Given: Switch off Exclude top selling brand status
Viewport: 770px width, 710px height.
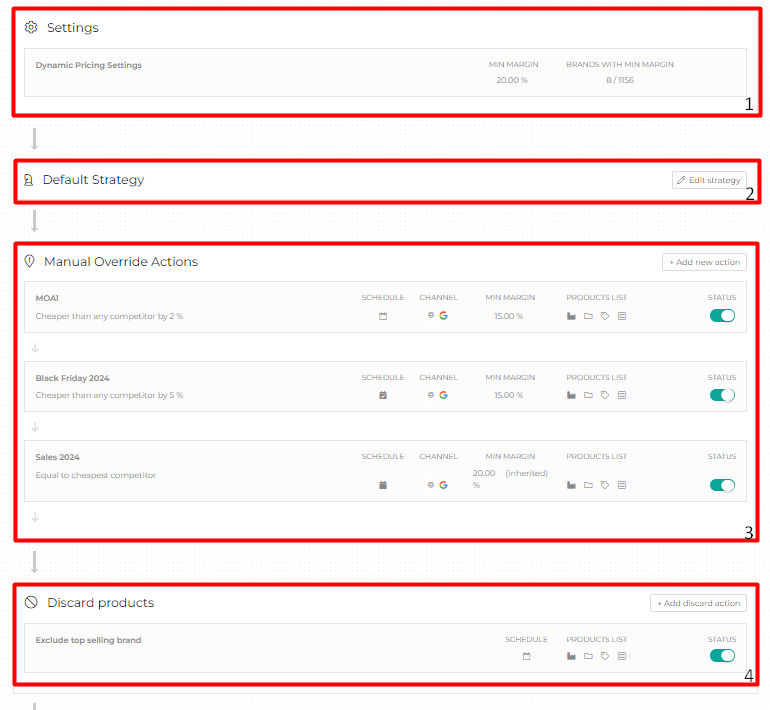Looking at the screenshot, I should [x=722, y=656].
